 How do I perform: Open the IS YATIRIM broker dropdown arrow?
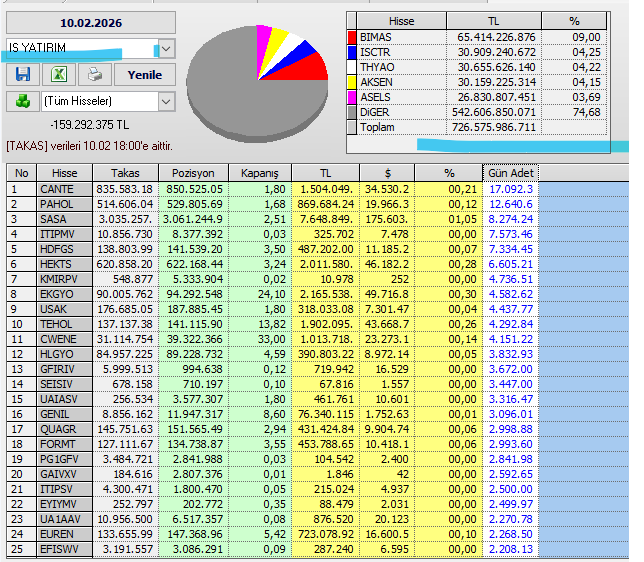point(166,48)
